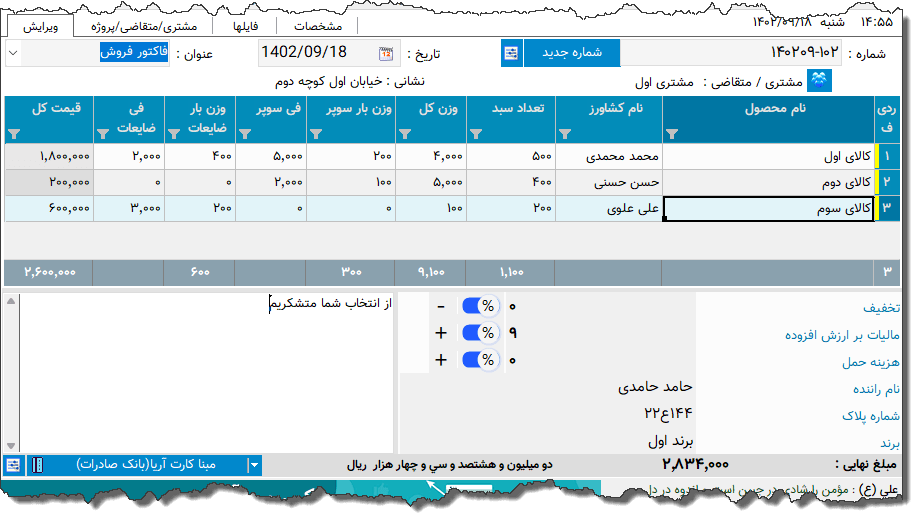Toggle percent switch for هزینه حمل
911x513 pixels.
pyautogui.click(x=480, y=360)
